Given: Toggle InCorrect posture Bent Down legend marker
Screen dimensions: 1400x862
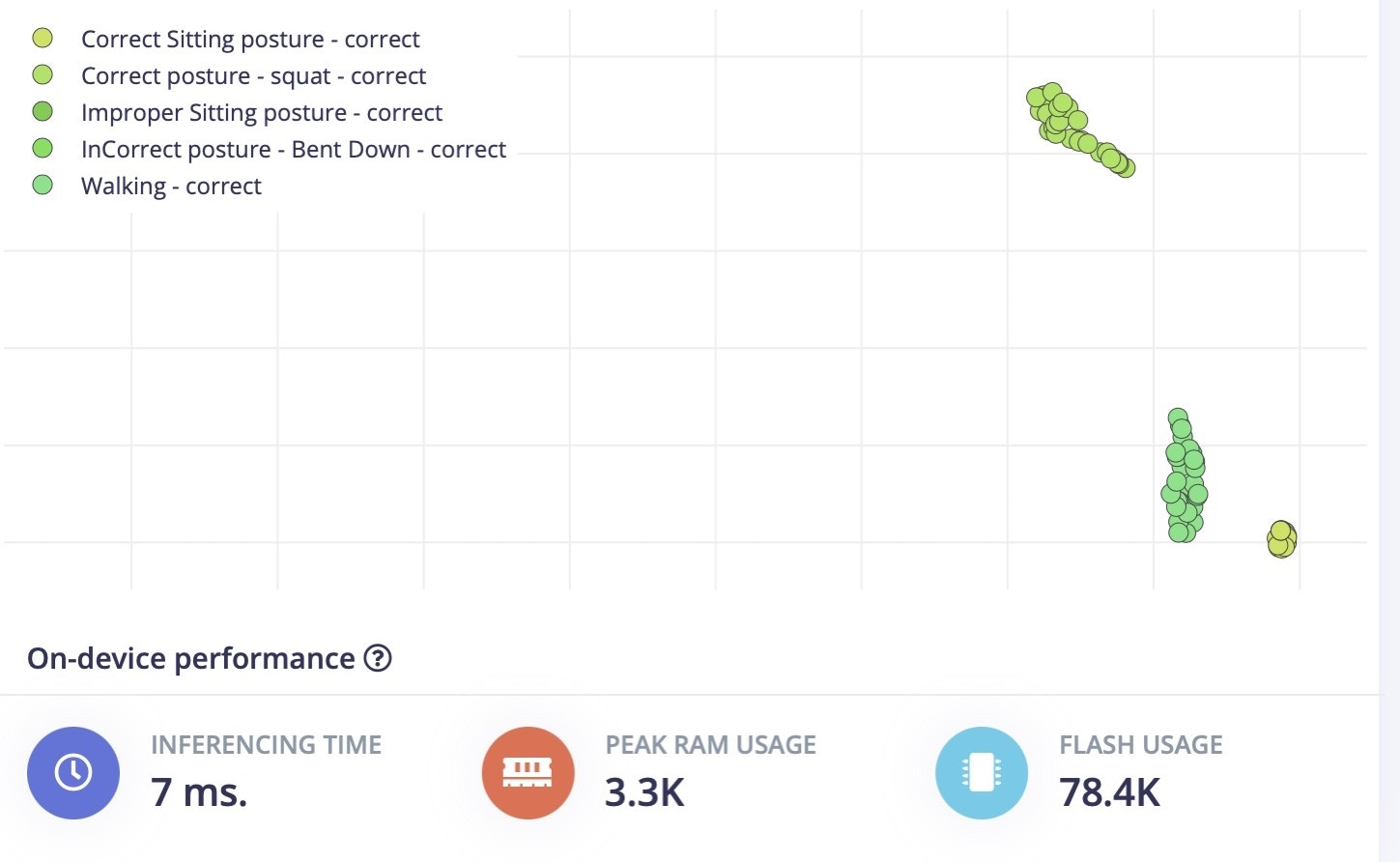Looking at the screenshot, I should click(x=43, y=148).
